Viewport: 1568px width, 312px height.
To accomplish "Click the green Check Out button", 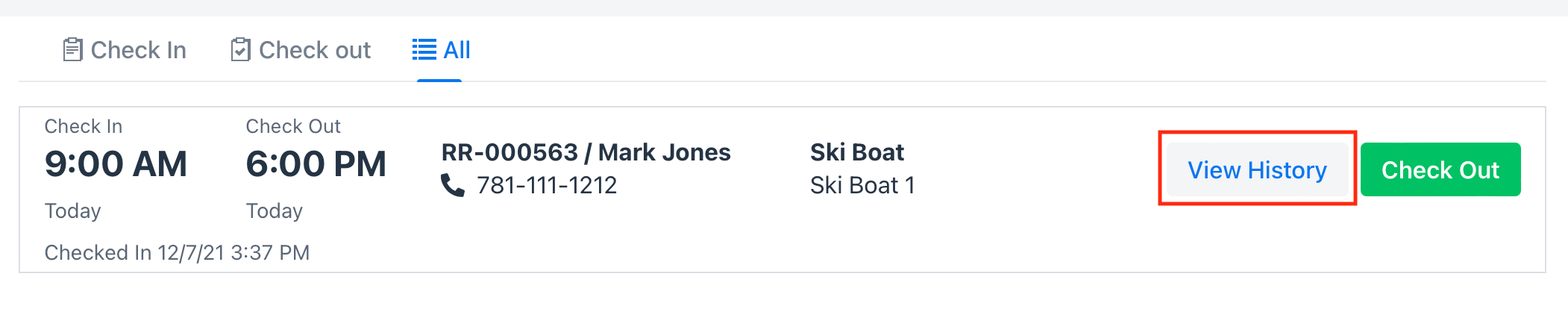I will [1440, 169].
